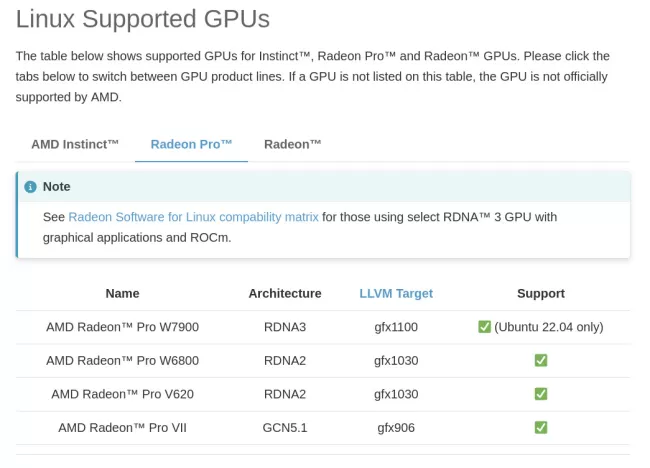The image size is (650, 468).
Task: Select 'AMD Radeon™ Pro W6800' cell
Action: pos(122,361)
